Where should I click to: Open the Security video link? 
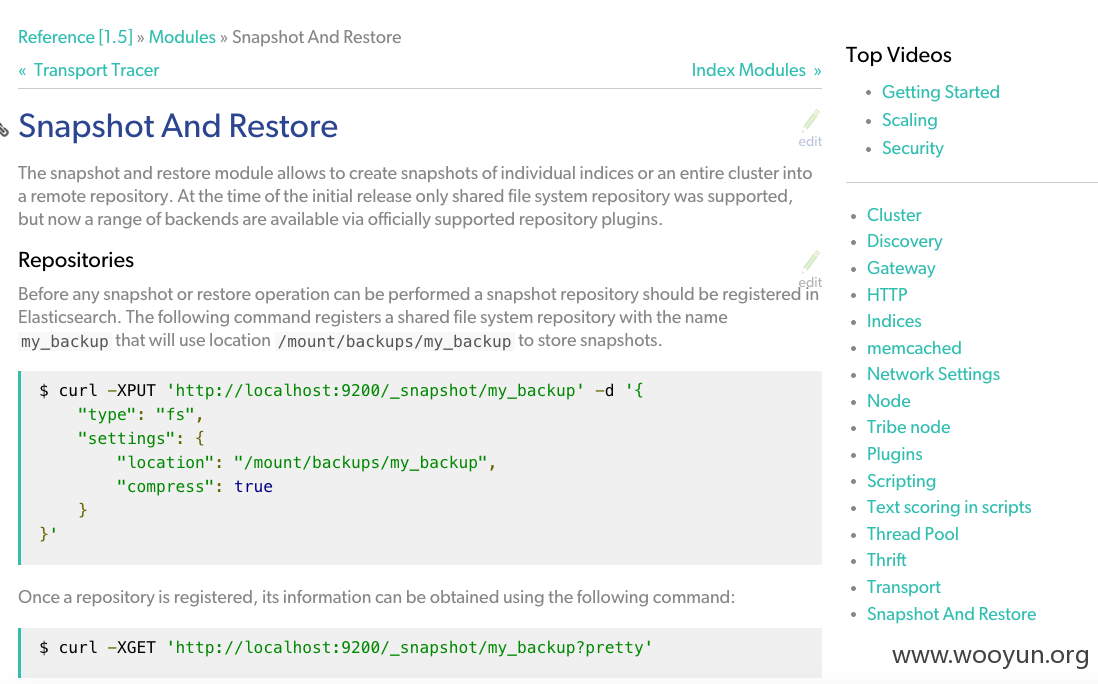coord(912,148)
